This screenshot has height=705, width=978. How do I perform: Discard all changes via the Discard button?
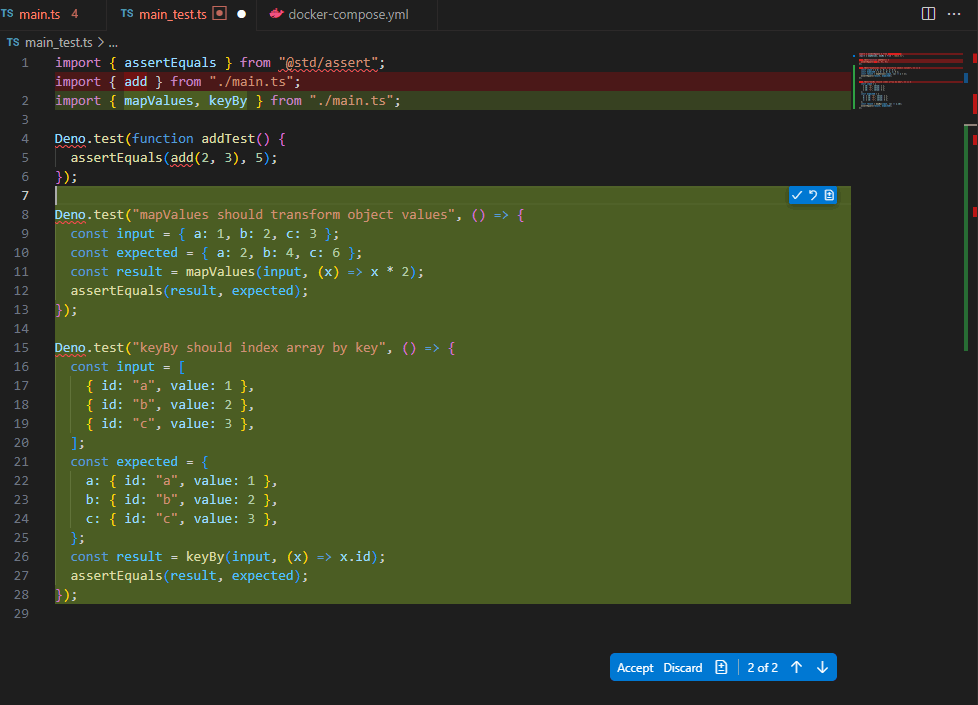tap(682, 668)
